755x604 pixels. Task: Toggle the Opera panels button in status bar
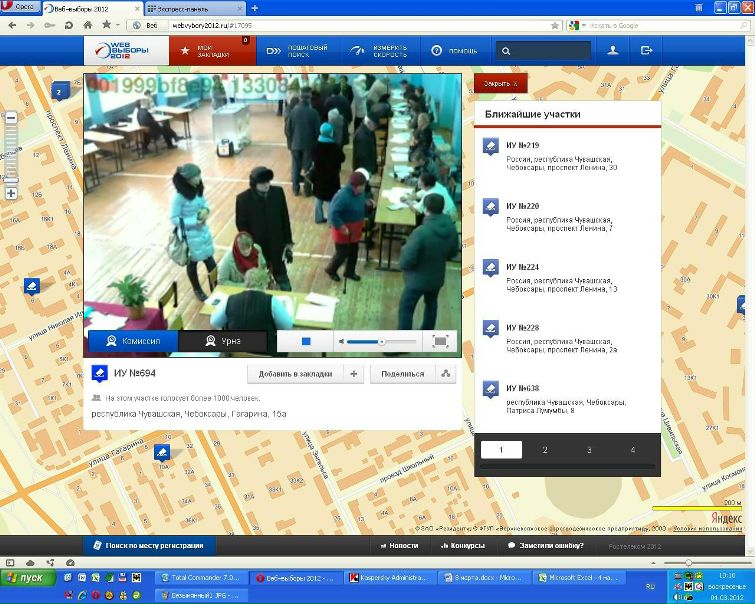point(10,563)
